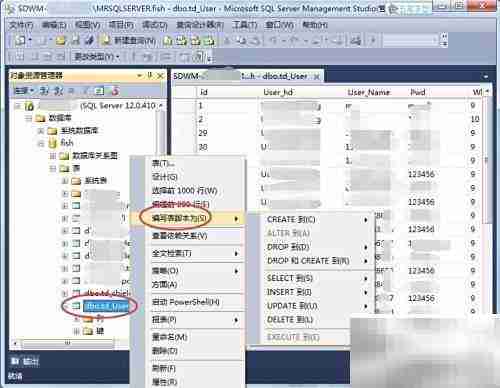This screenshot has height=388, width=500.
Task: Select SELECT 到 in the script submenu
Action: tap(317, 278)
